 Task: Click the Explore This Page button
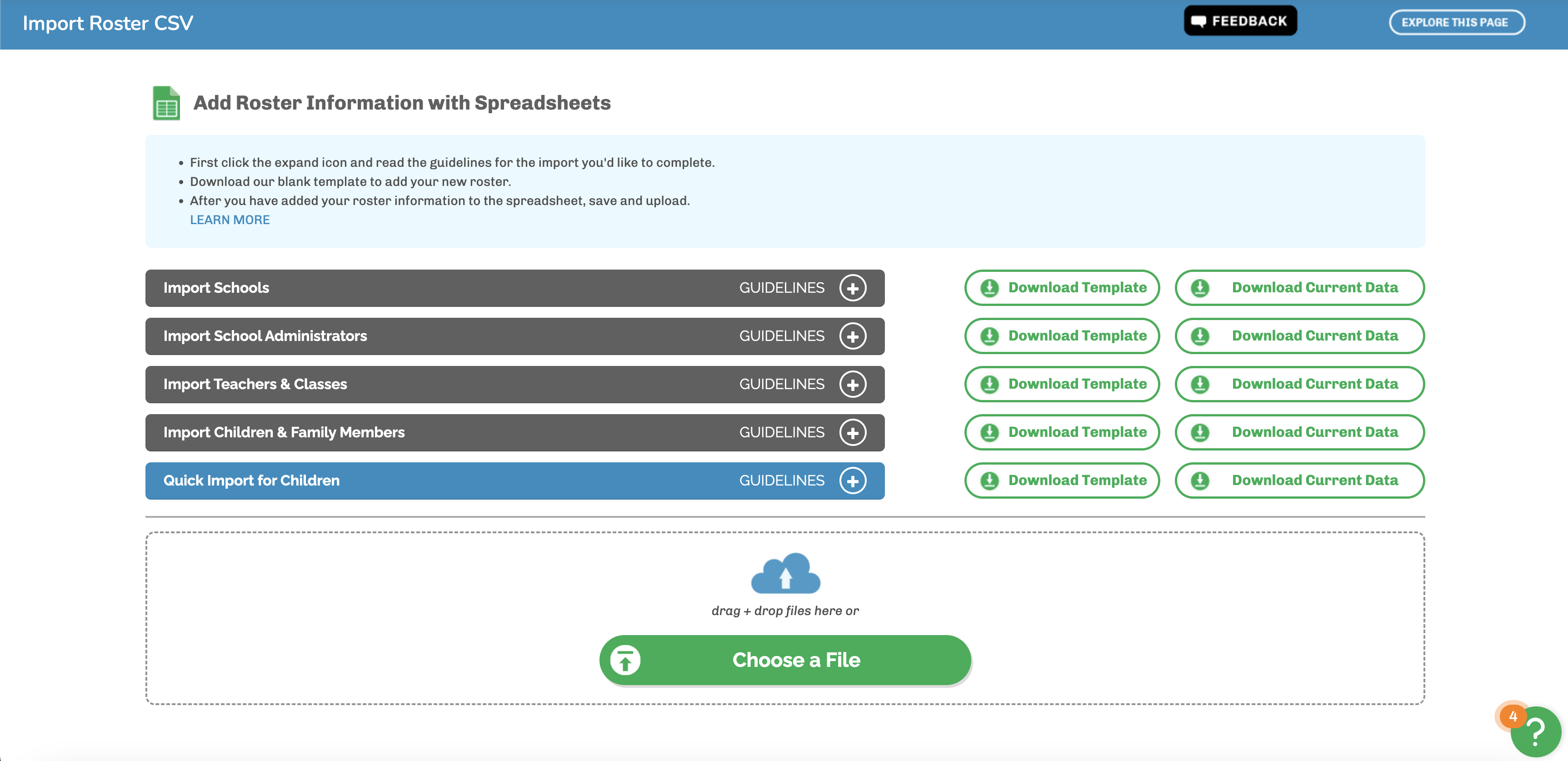[1456, 23]
